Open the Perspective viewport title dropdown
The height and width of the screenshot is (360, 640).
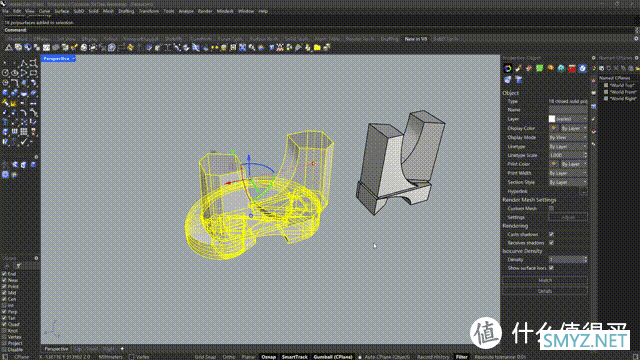tap(73, 59)
